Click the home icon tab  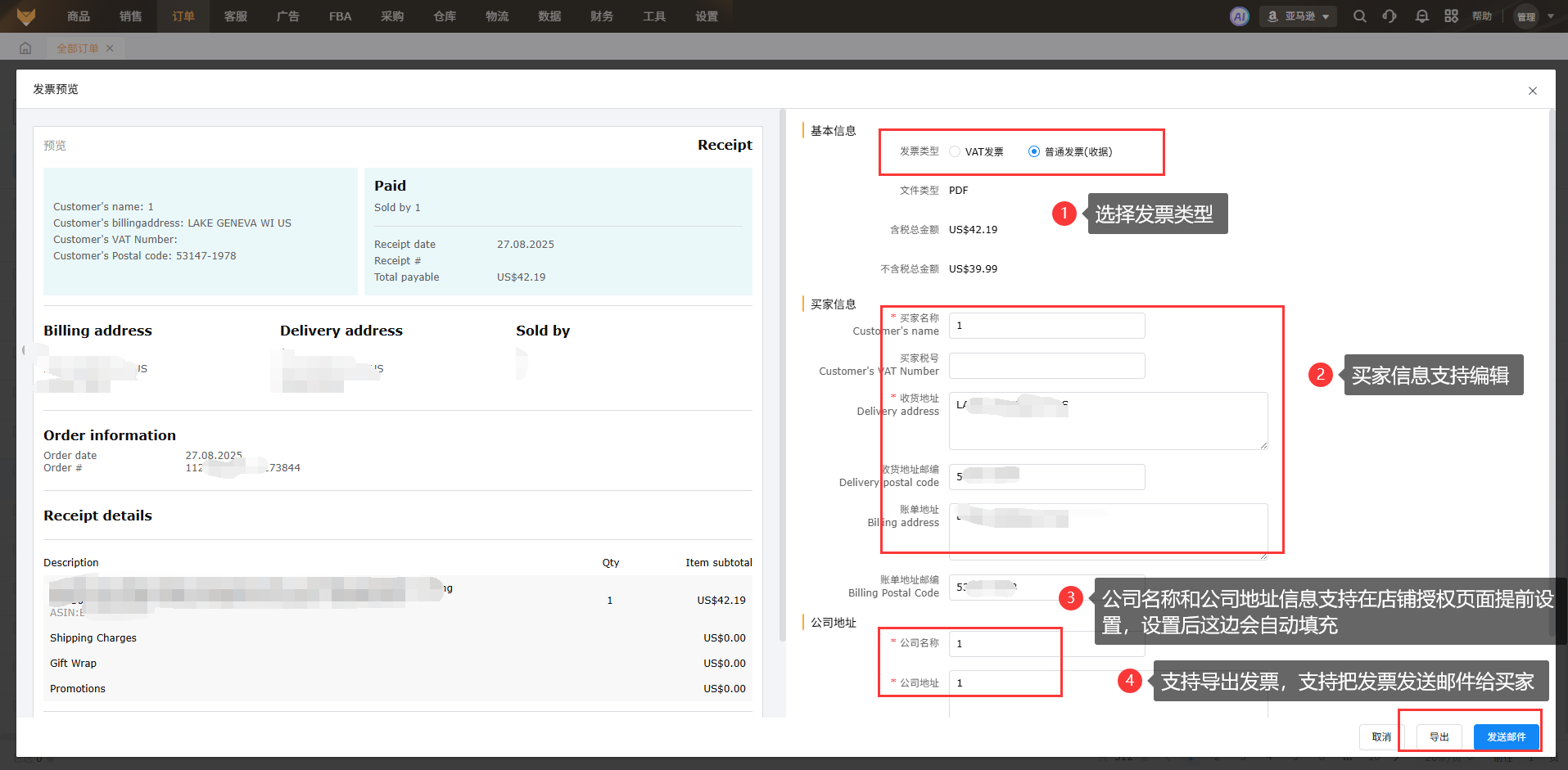[x=25, y=48]
